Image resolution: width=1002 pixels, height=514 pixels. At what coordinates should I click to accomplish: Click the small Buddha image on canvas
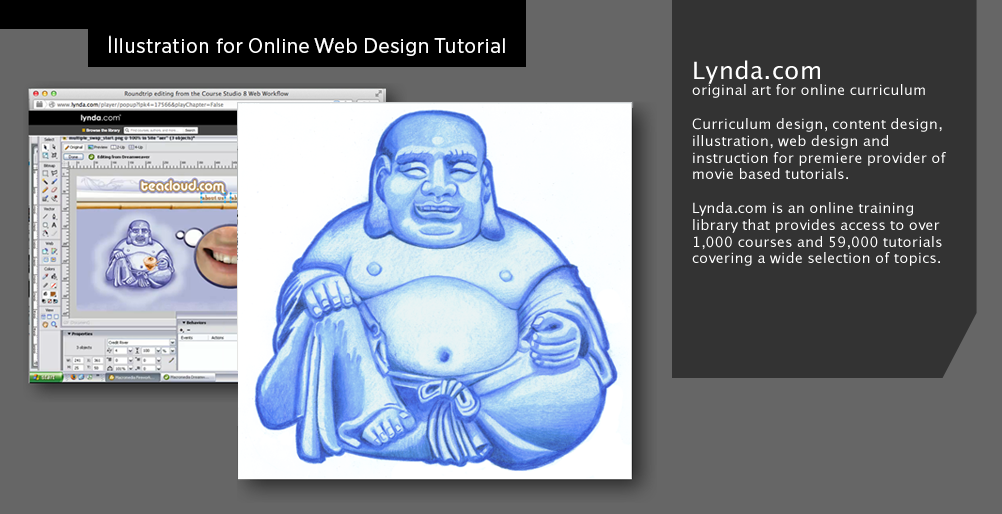(139, 254)
